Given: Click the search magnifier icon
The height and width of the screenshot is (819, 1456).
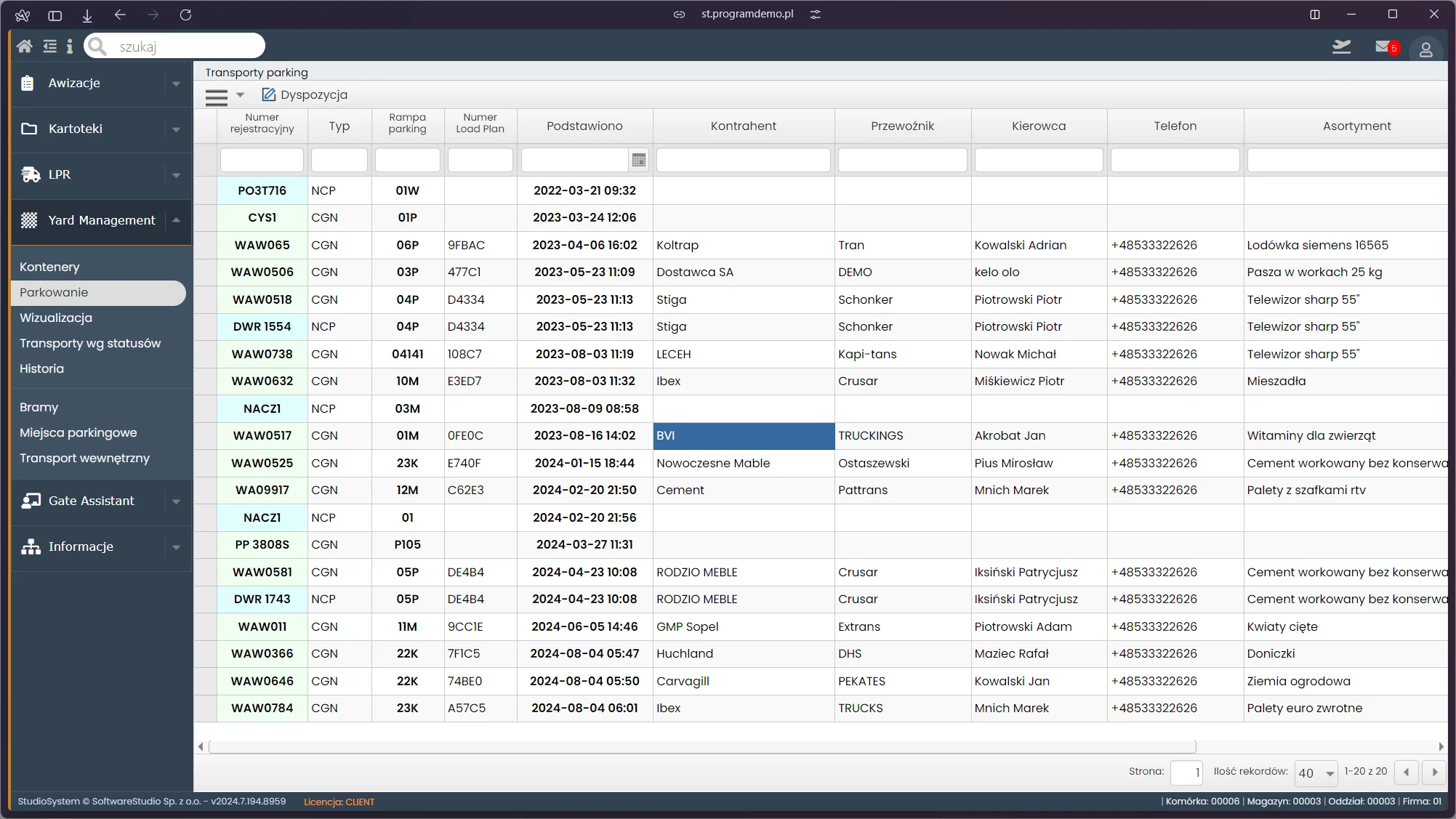Looking at the screenshot, I should [97, 47].
